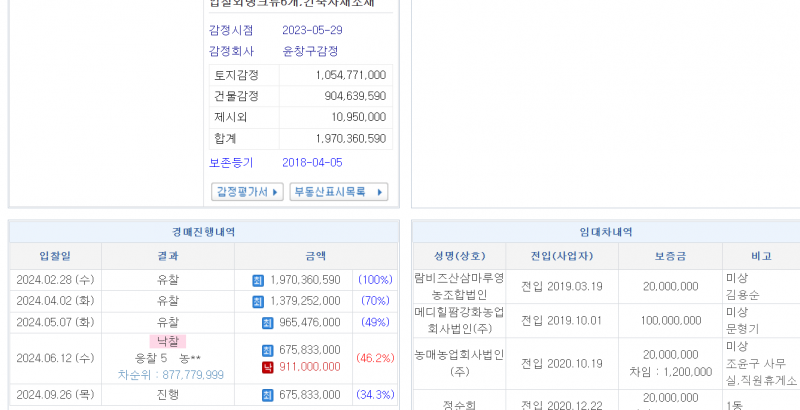Screen dimensions: 800x410
Task: Click the 최저가 icon beside 965,476,000
Action: tap(267, 322)
